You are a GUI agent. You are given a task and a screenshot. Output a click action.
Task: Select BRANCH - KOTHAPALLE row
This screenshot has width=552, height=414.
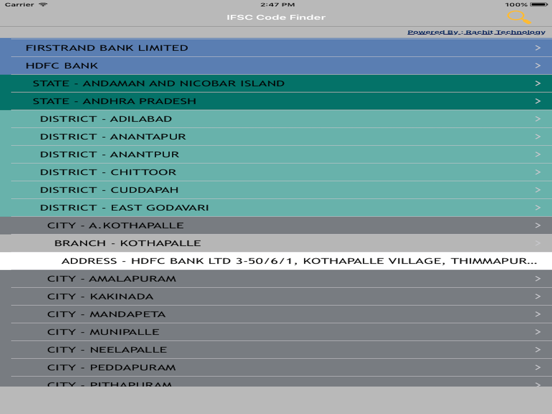pyautogui.click(x=276, y=243)
